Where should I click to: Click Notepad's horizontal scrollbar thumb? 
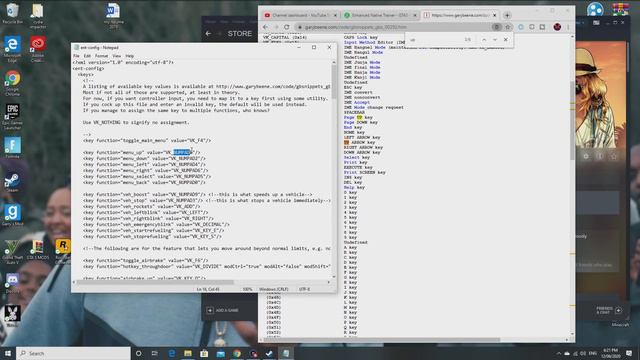[155, 282]
